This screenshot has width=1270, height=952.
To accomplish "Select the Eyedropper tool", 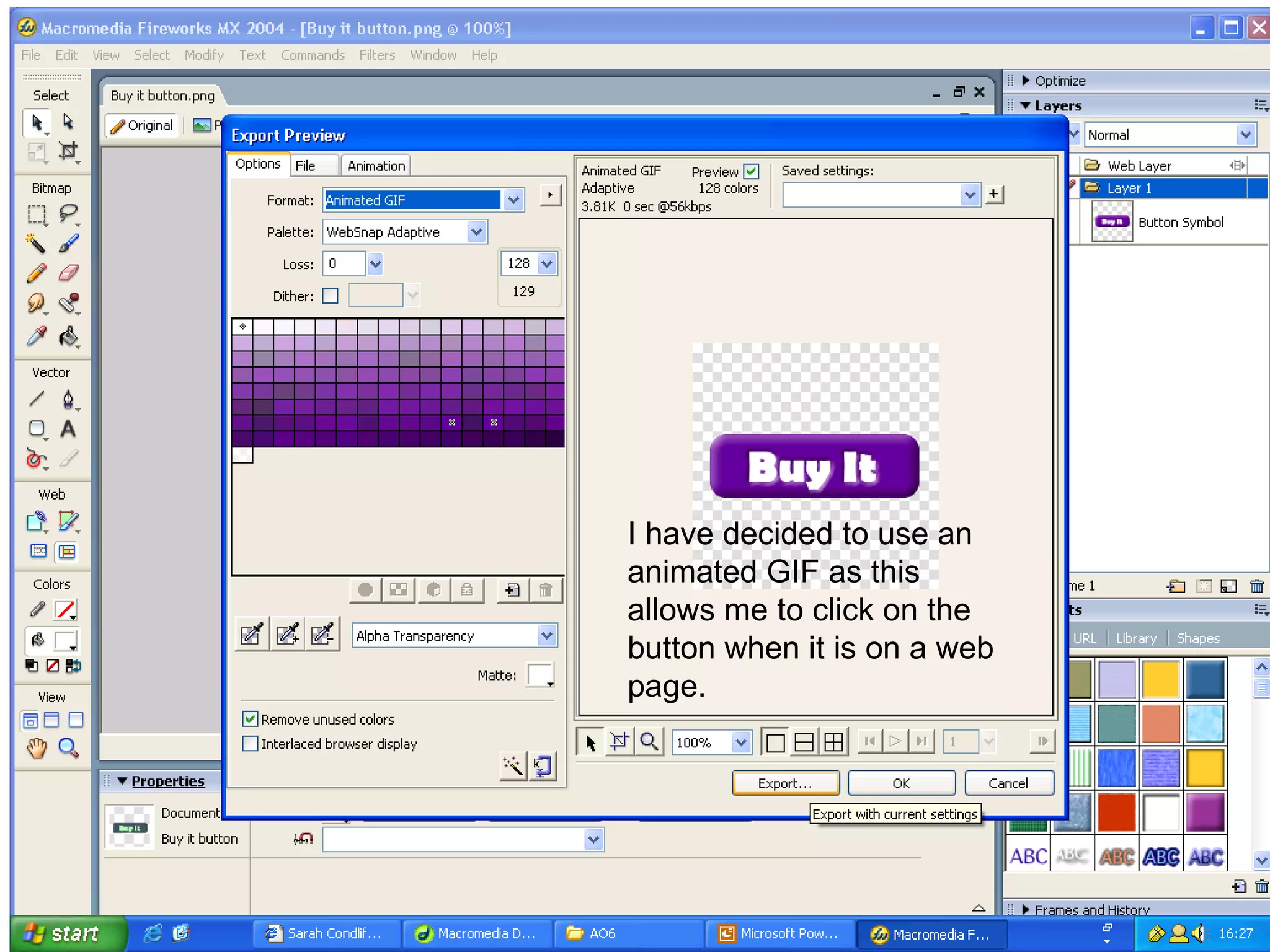I will (x=37, y=337).
